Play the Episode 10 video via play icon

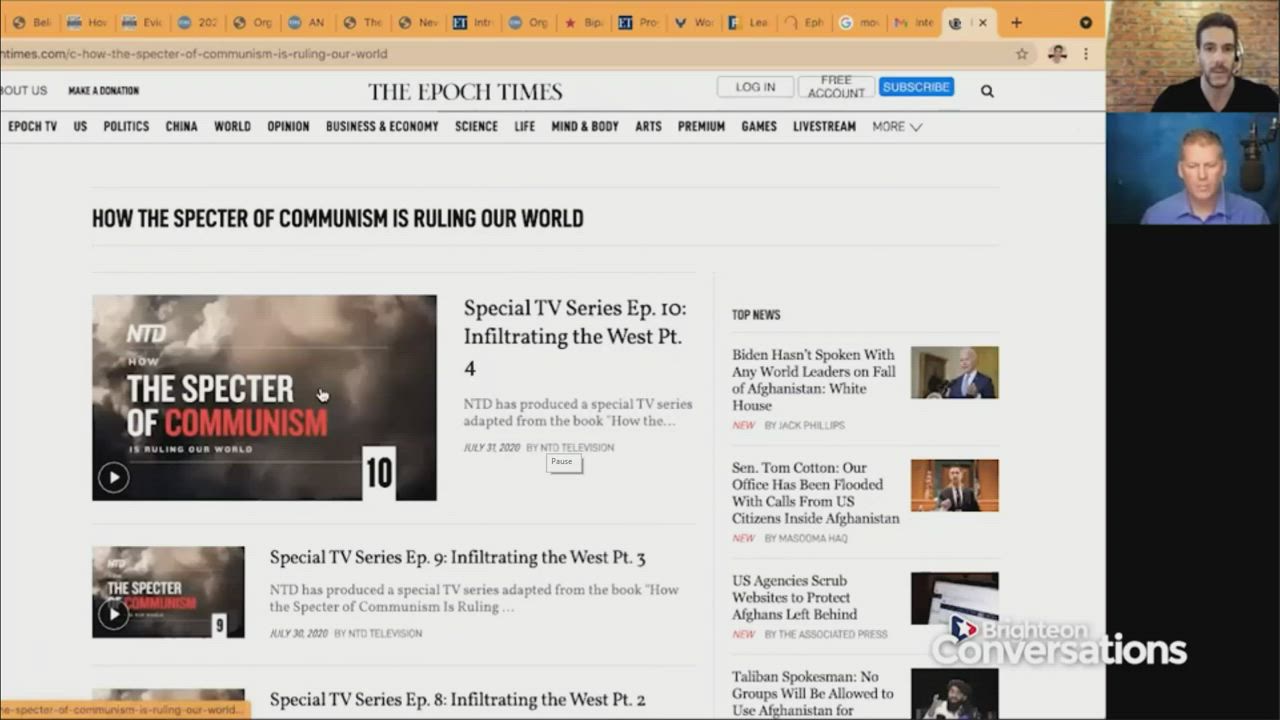pyautogui.click(x=113, y=478)
